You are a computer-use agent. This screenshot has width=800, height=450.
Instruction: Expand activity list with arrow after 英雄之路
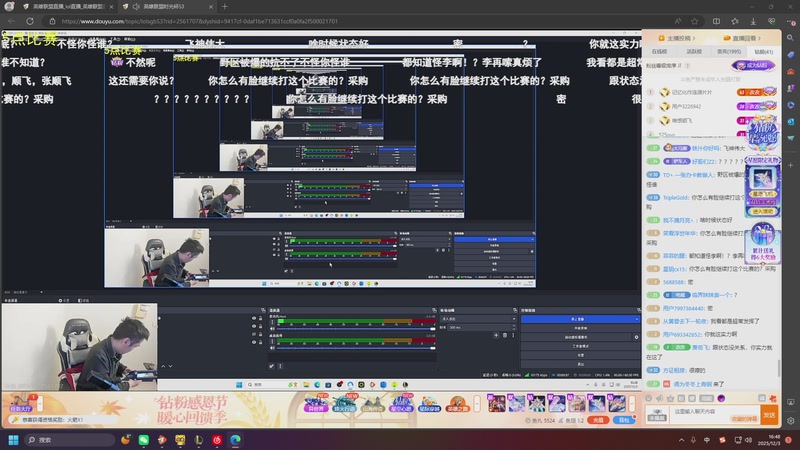click(477, 404)
